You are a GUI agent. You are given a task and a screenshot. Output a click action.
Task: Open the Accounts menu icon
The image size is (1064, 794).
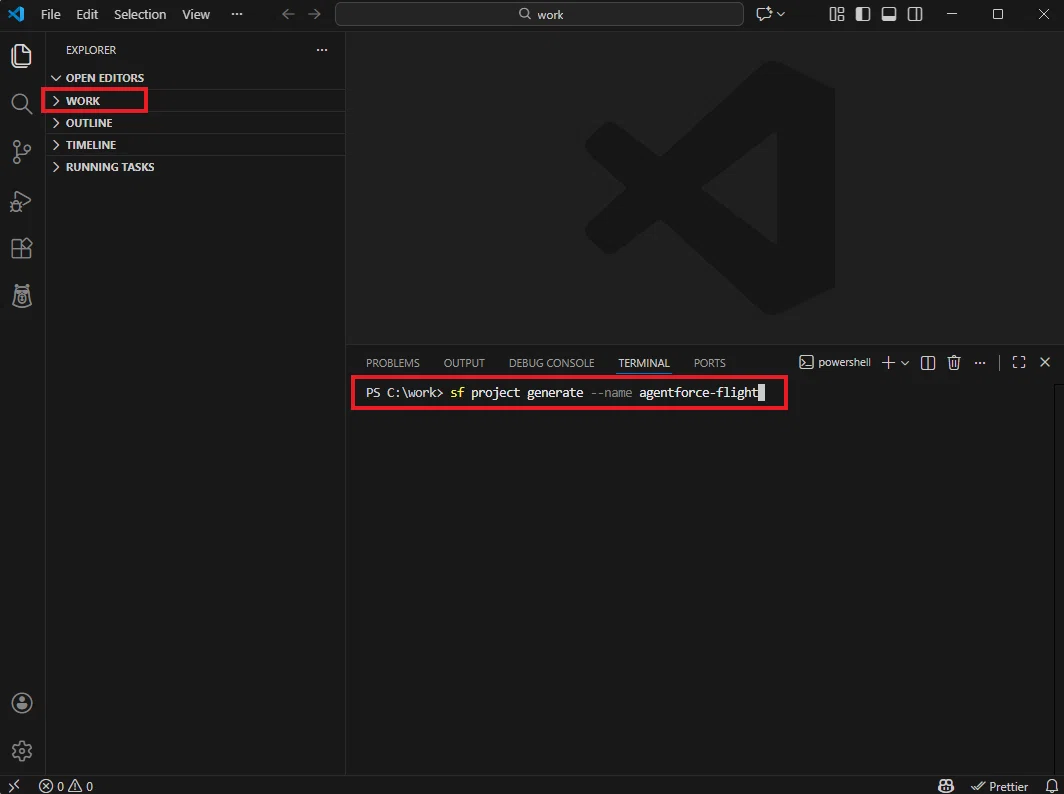22,703
